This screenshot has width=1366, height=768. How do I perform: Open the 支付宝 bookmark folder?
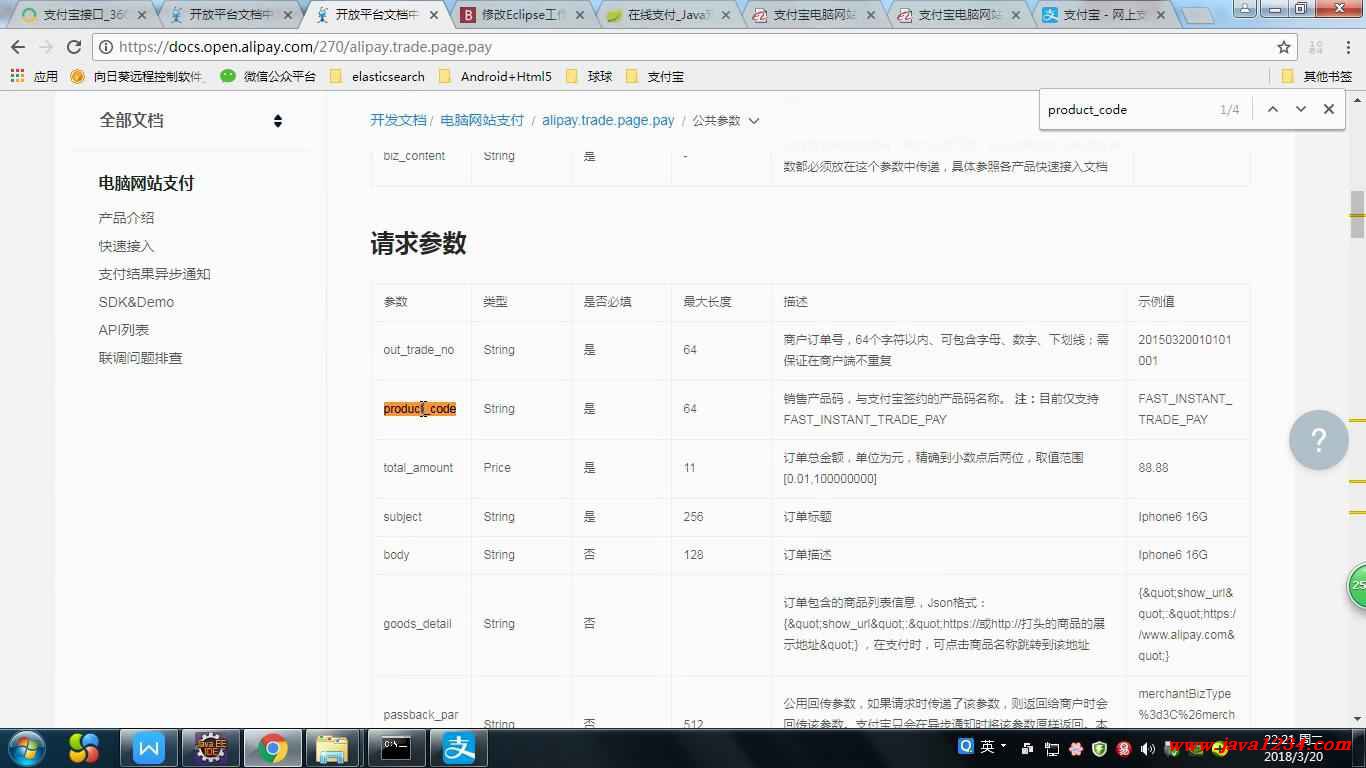coord(655,76)
